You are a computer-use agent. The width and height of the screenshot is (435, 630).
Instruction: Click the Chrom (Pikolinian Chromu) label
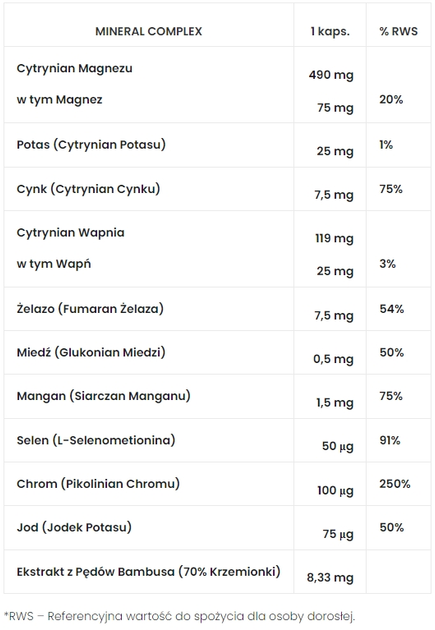98,484
